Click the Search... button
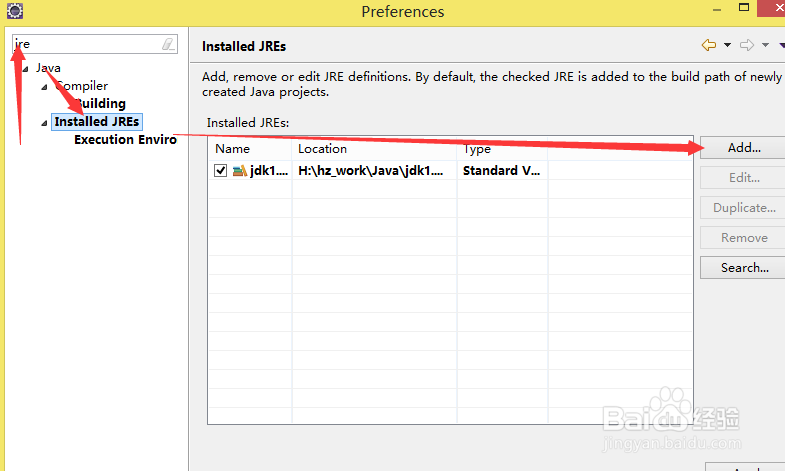Screen dimensions: 785x471 point(744,268)
